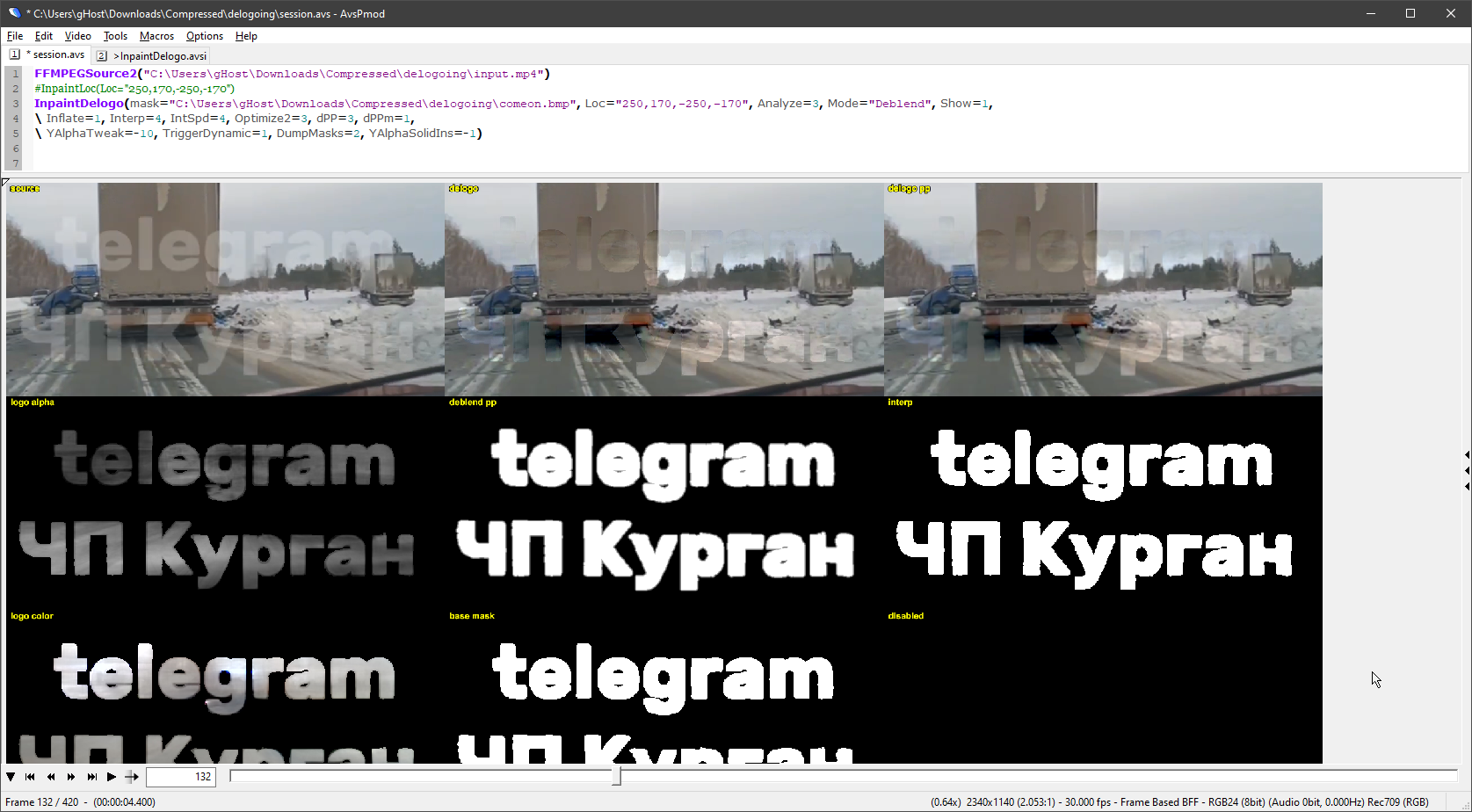The height and width of the screenshot is (812, 1472).
Task: Open the Macros menu
Action: [156, 36]
